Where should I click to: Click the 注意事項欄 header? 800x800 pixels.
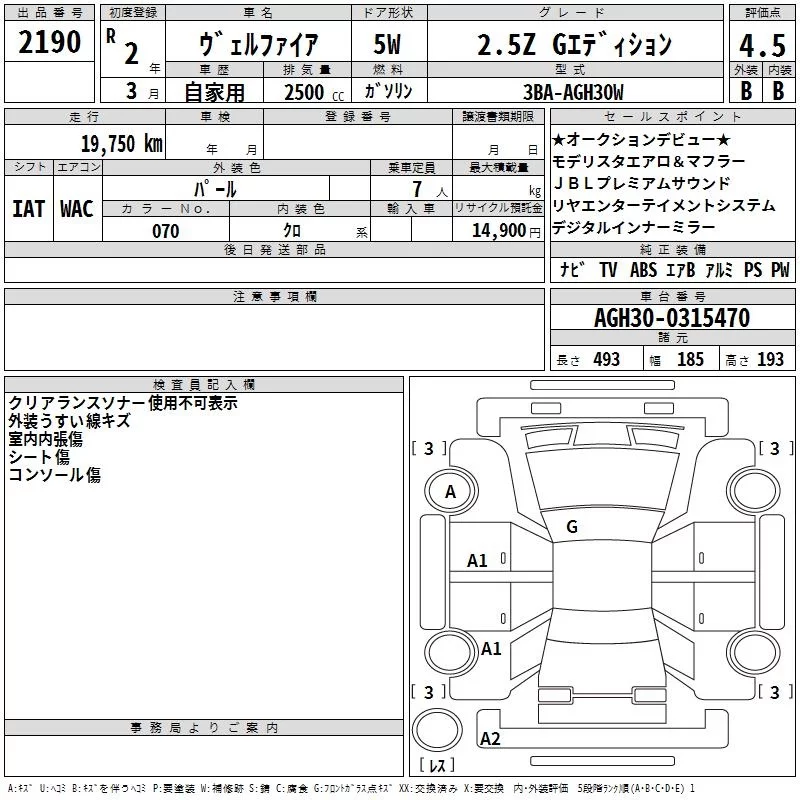tap(274, 296)
